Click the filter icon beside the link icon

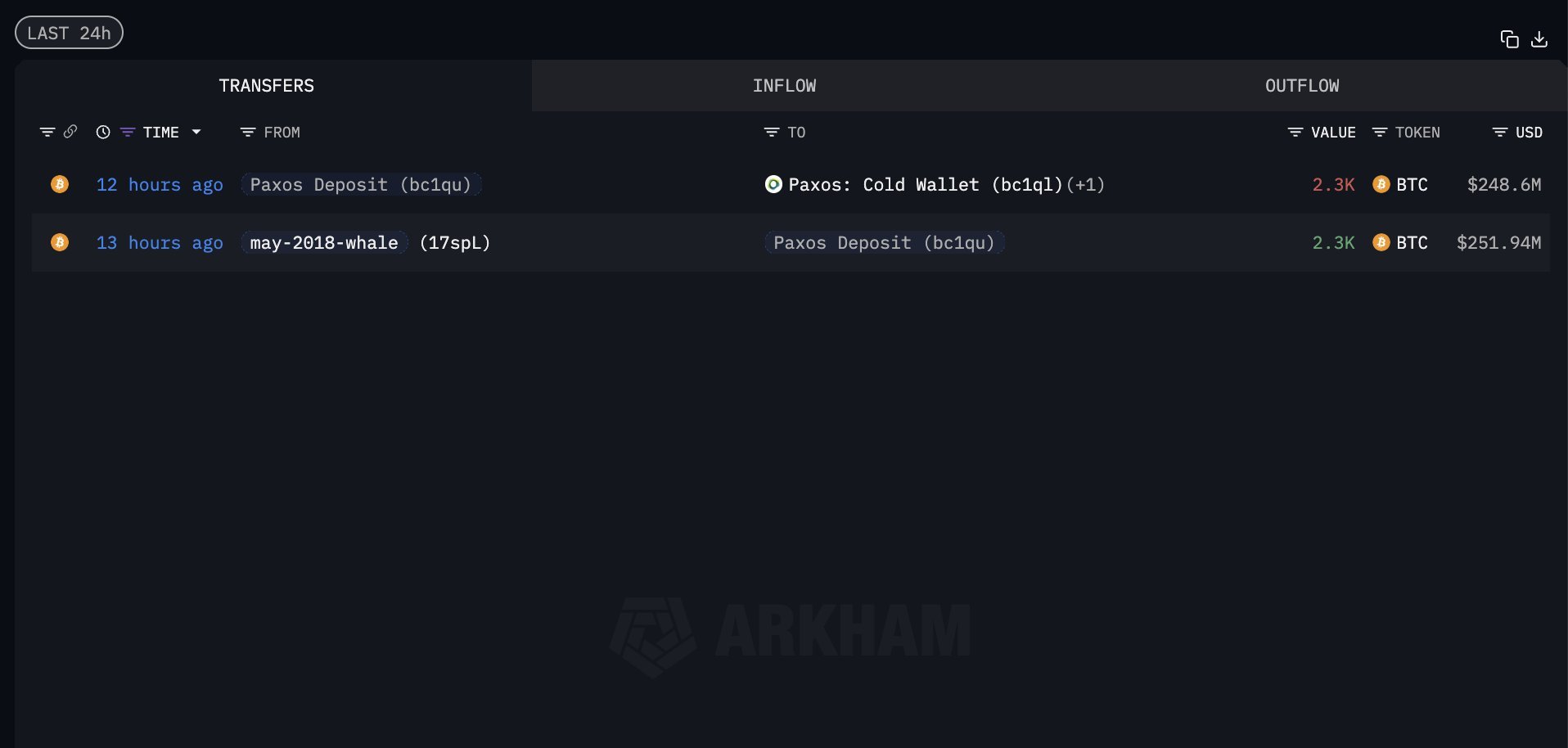pos(47,133)
